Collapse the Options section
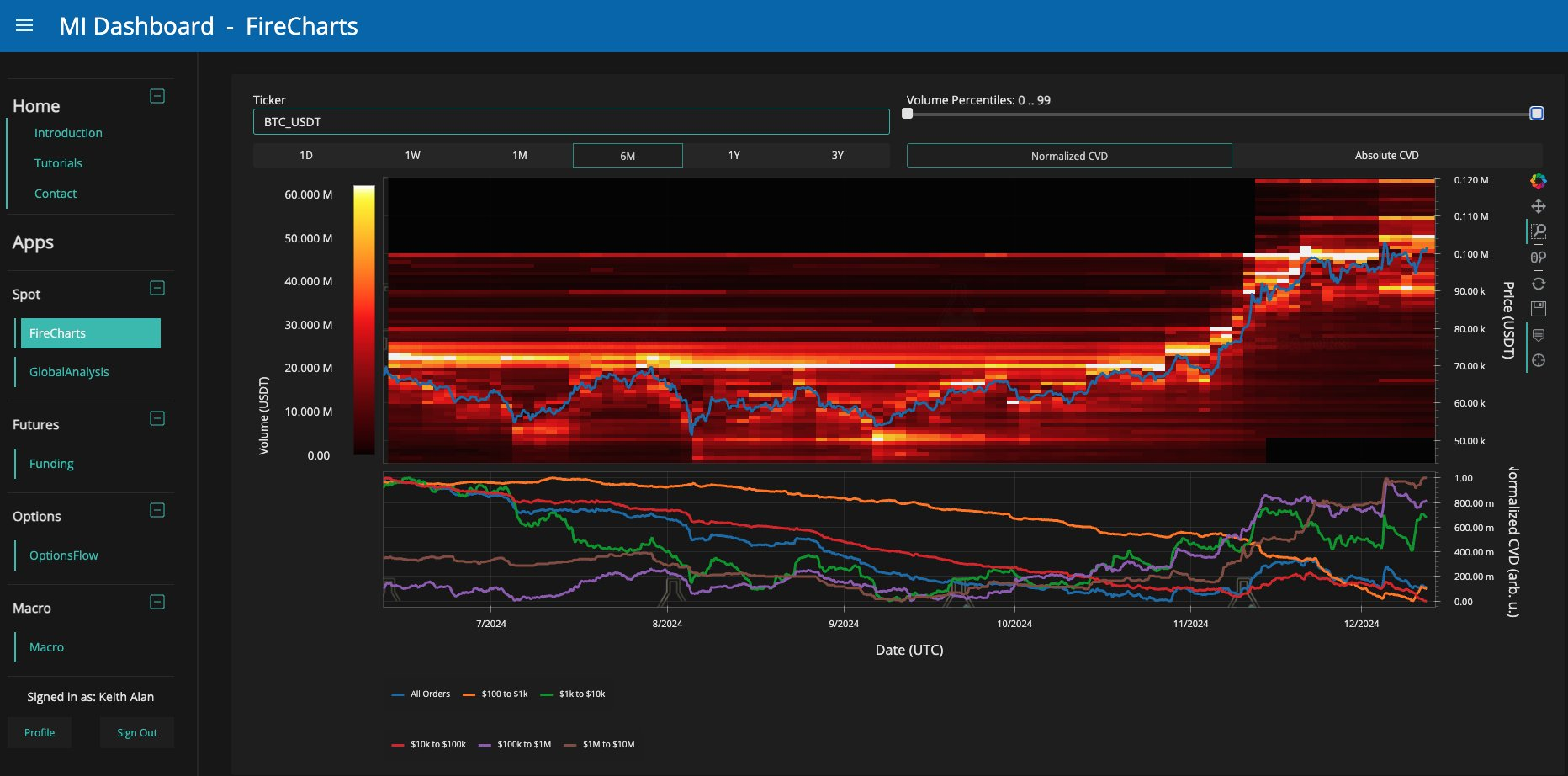 (x=157, y=510)
